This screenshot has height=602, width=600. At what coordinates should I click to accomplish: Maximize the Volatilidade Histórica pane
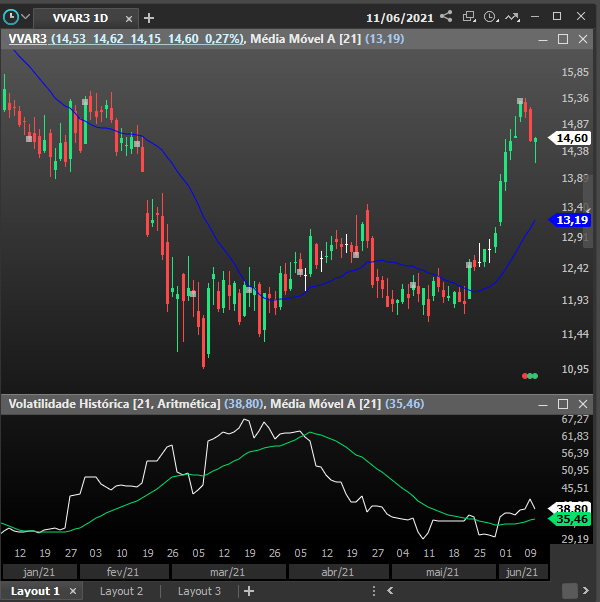(563, 404)
